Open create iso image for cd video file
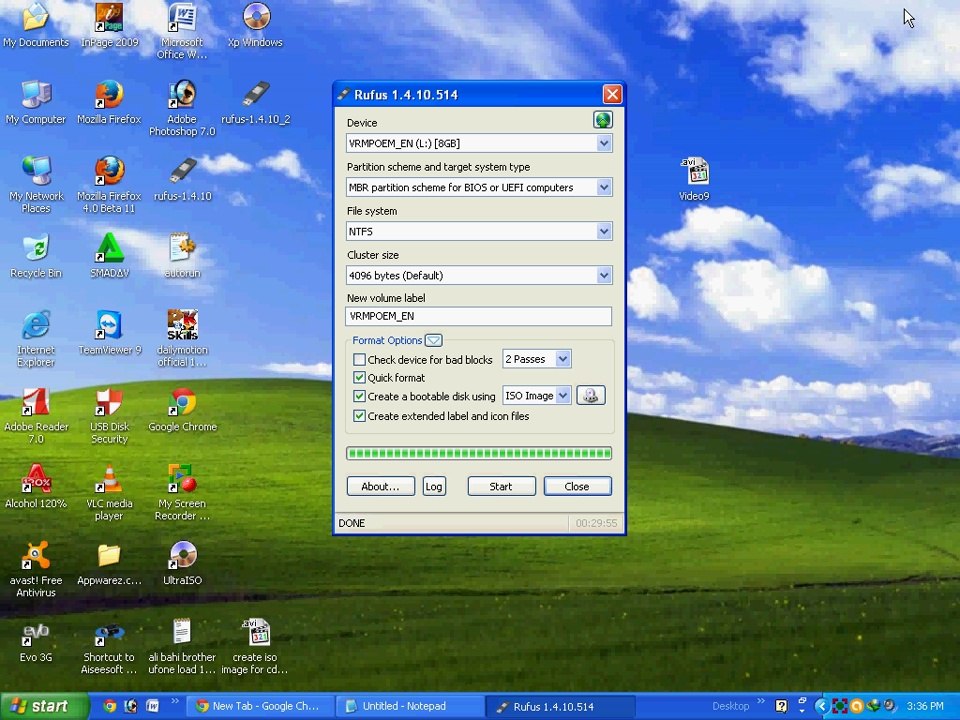This screenshot has width=960, height=720. (255, 647)
